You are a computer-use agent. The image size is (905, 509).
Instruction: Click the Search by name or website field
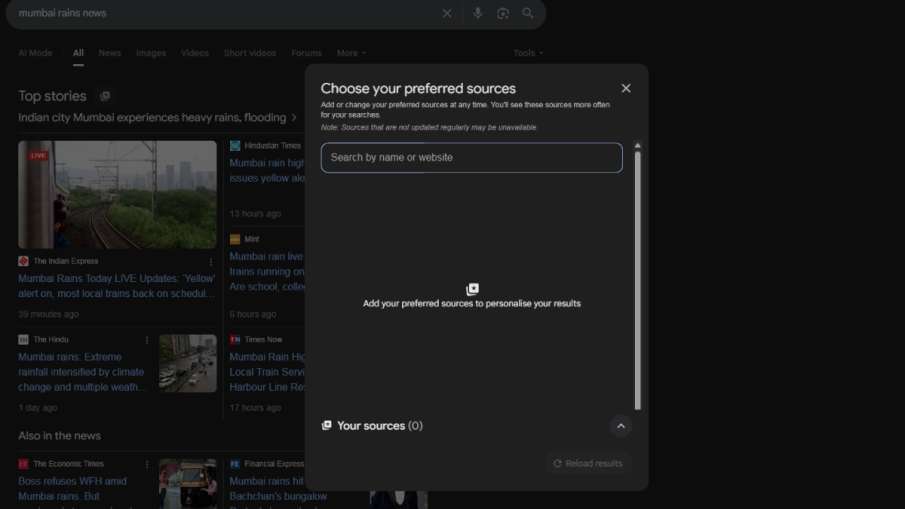tap(472, 158)
